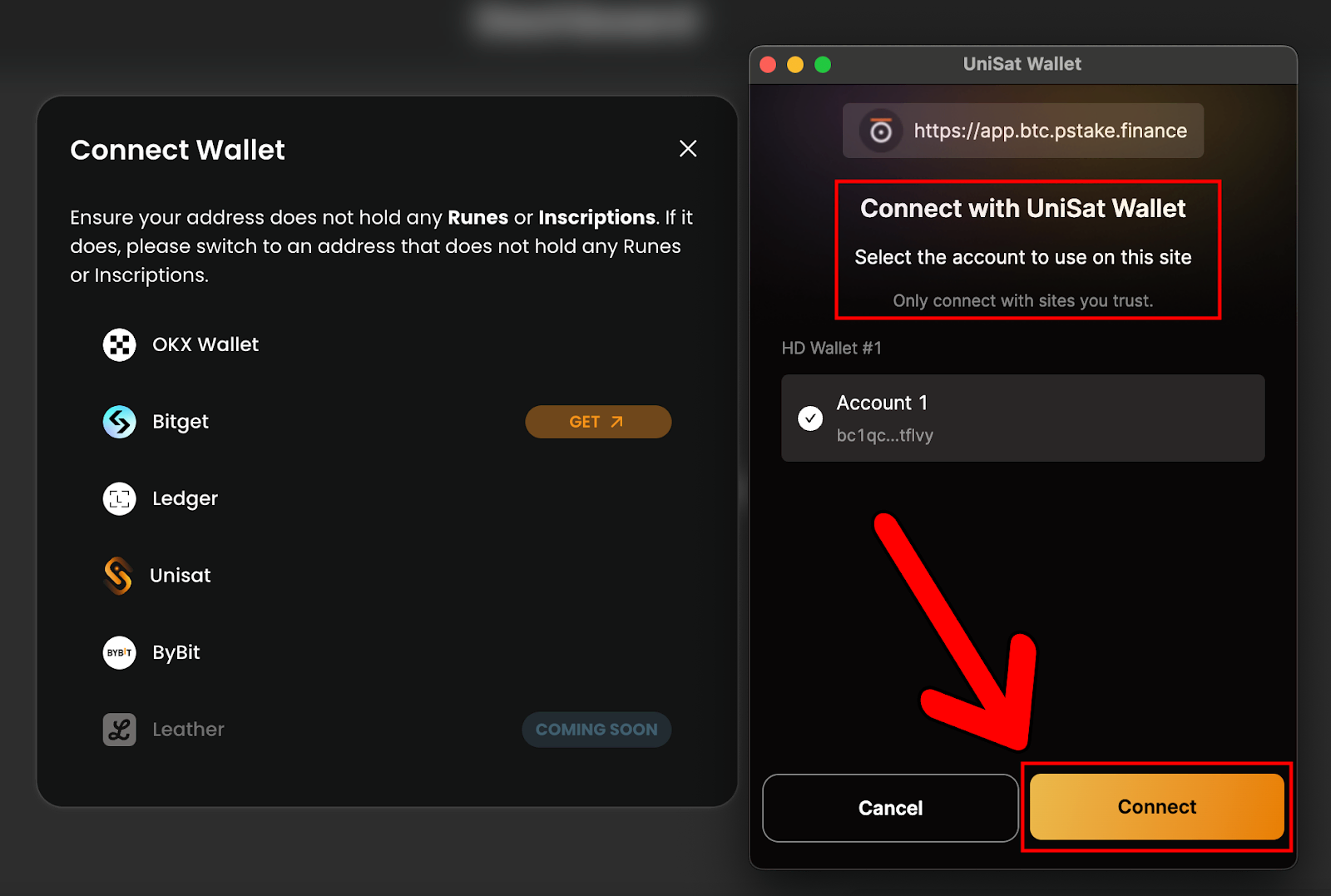Viewport: 1331px width, 896px height.
Task: Click the Leather wallet icon
Action: click(119, 730)
